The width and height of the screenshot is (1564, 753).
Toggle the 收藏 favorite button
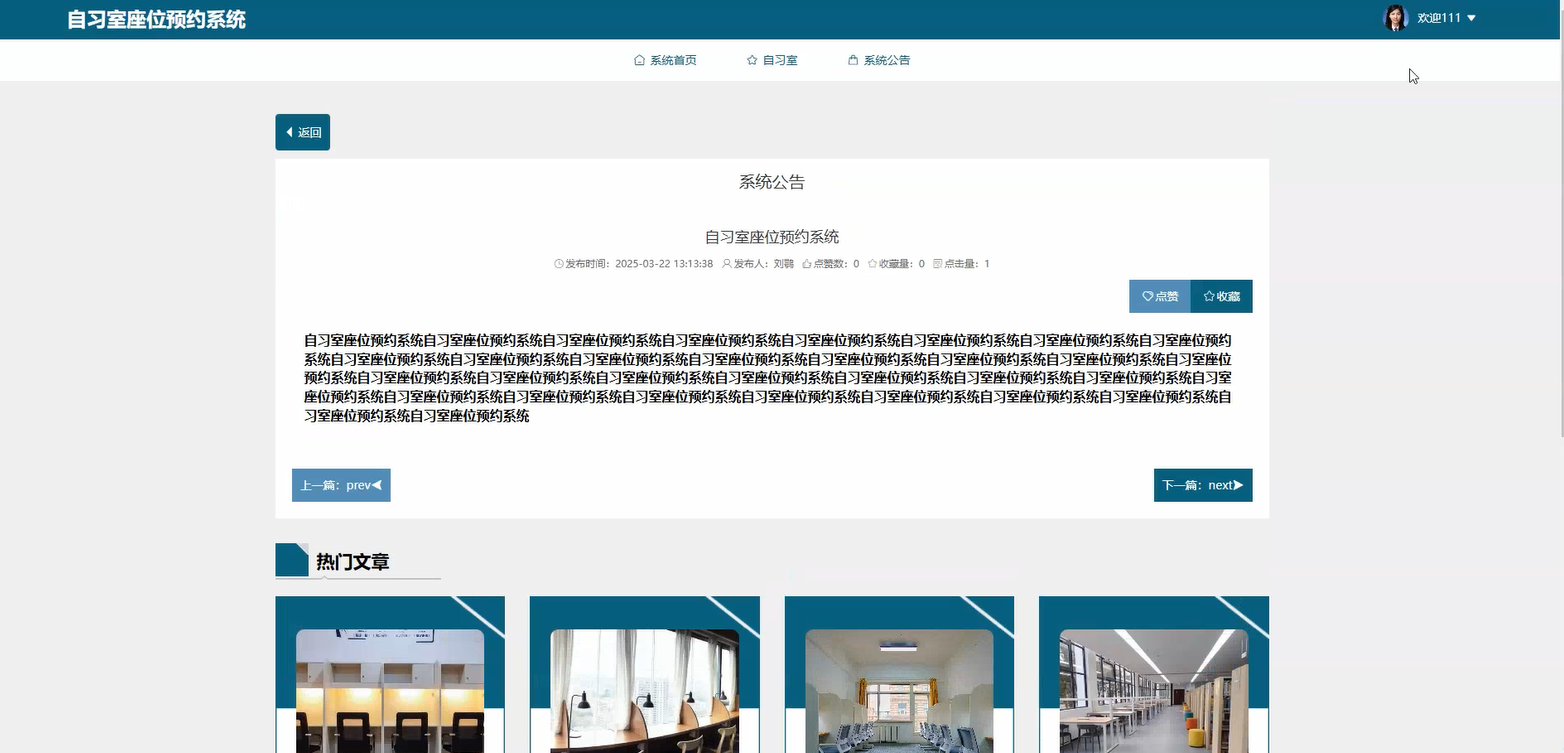tap(1221, 296)
